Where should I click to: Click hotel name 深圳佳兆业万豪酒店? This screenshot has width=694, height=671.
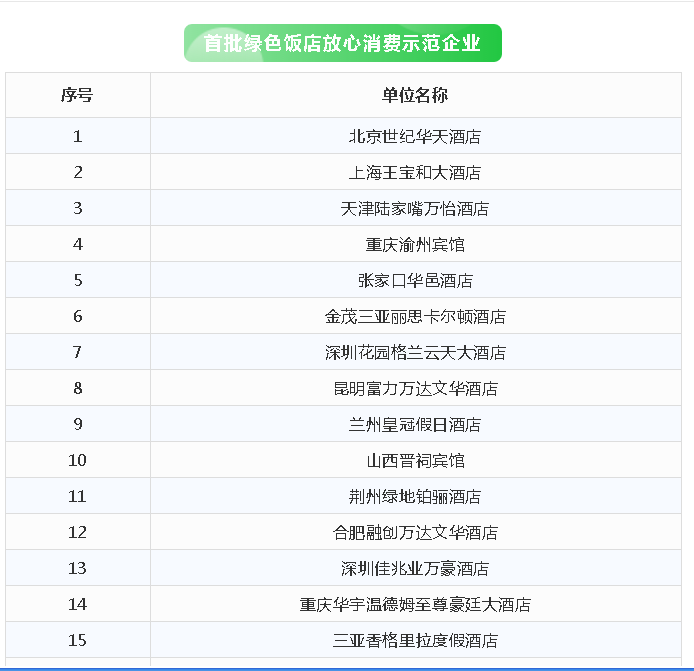pos(415,569)
